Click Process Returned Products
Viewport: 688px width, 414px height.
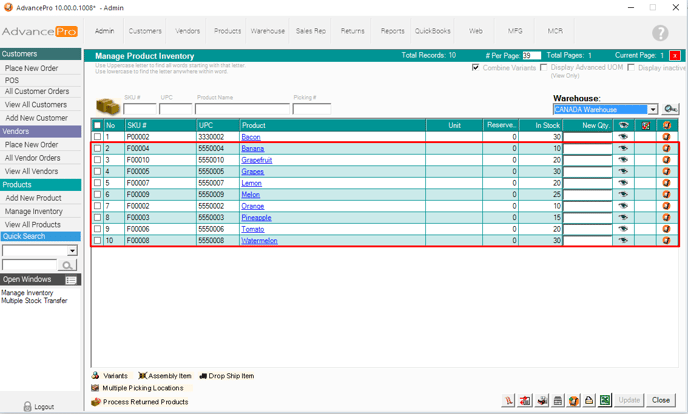coord(145,402)
